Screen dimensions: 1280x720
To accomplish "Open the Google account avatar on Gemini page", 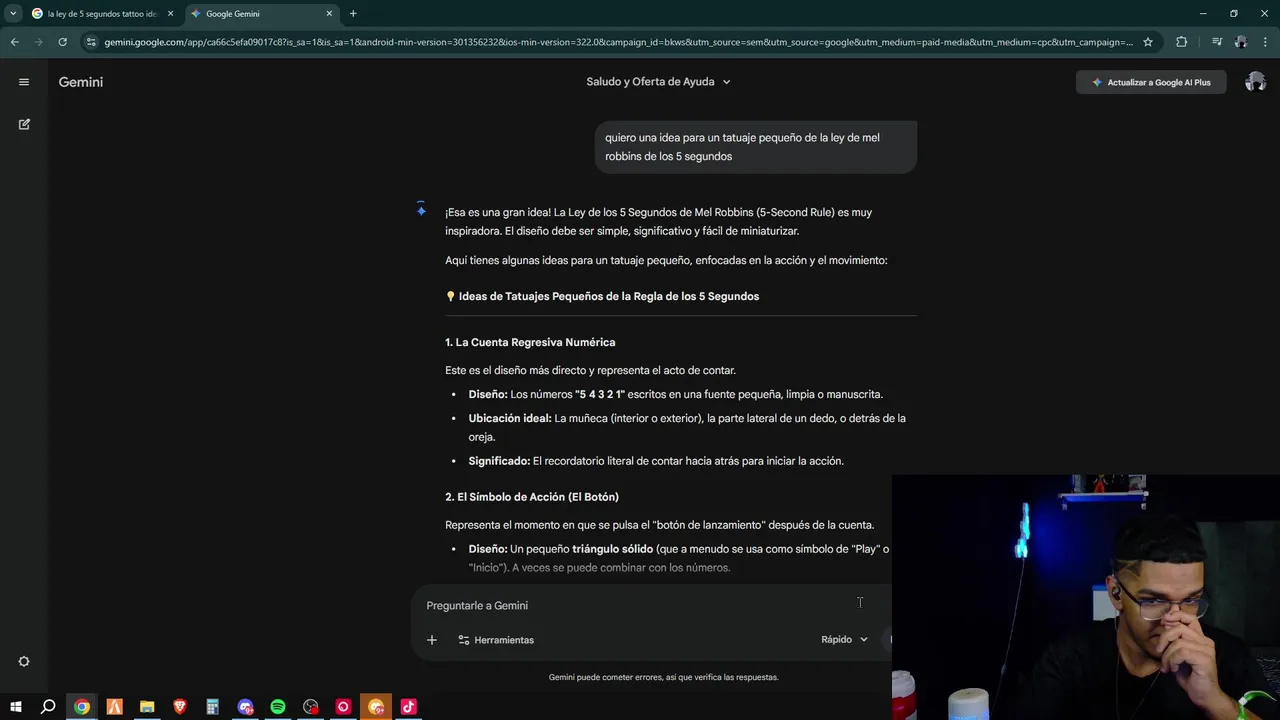I will pyautogui.click(x=1255, y=82).
